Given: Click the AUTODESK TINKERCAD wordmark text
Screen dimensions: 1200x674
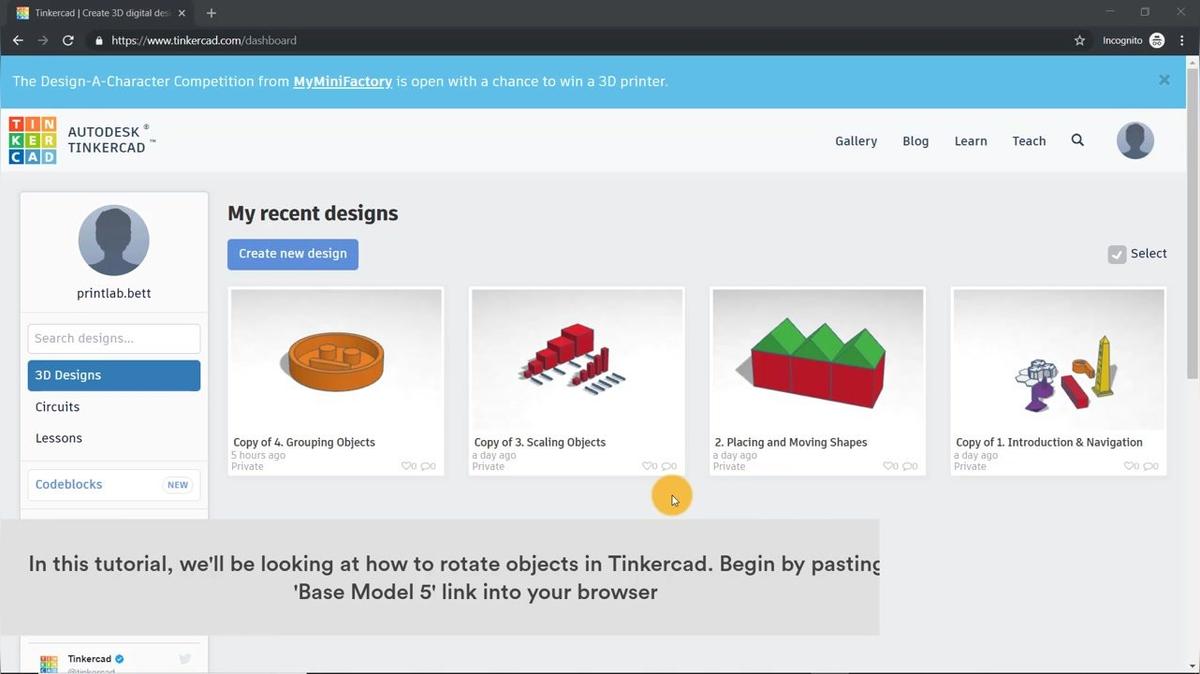Looking at the screenshot, I should click(112, 139).
